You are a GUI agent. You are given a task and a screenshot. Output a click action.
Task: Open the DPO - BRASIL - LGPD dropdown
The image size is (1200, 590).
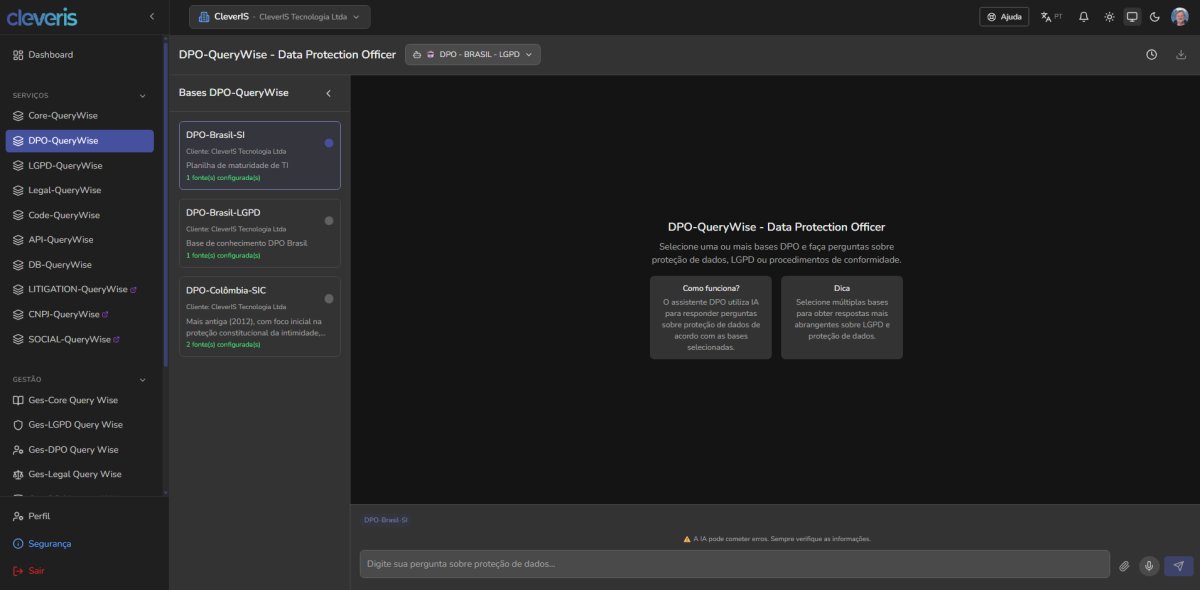point(473,55)
